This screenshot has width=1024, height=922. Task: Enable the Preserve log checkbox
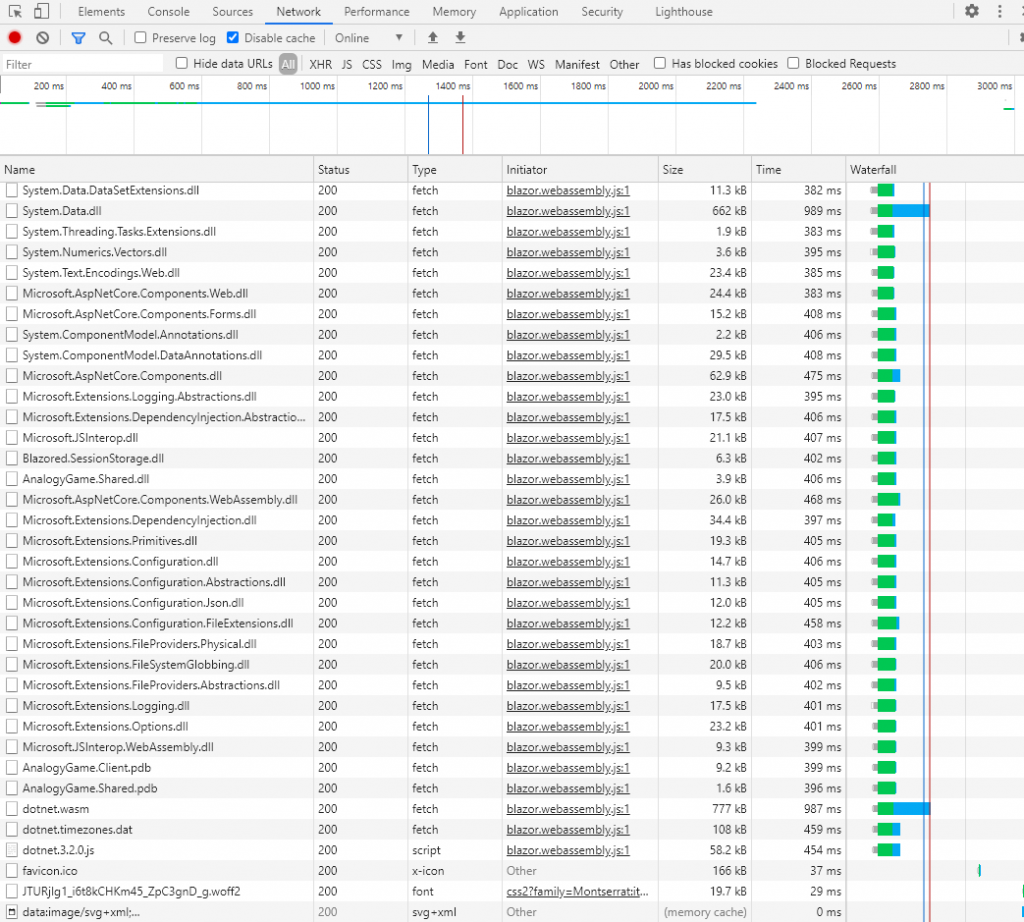141,38
